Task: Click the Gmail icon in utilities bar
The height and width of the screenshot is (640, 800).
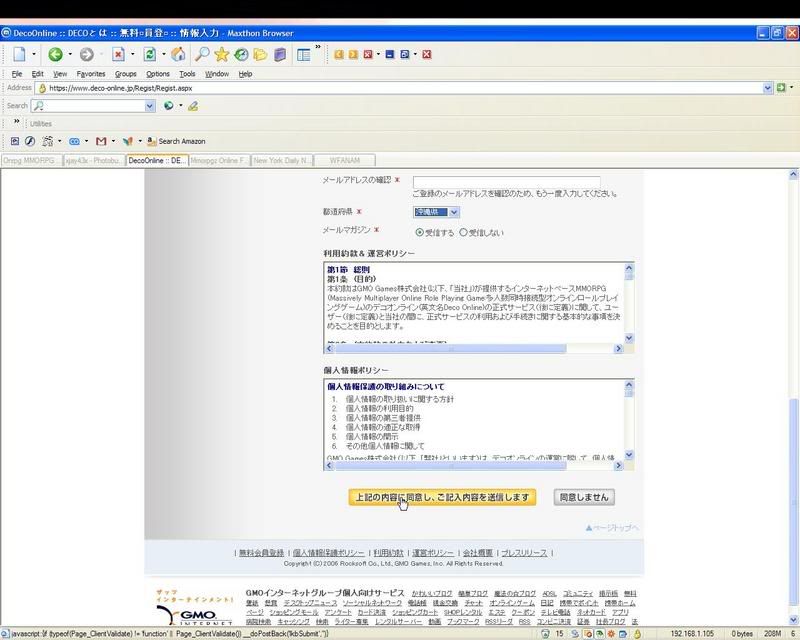Action: click(101, 141)
